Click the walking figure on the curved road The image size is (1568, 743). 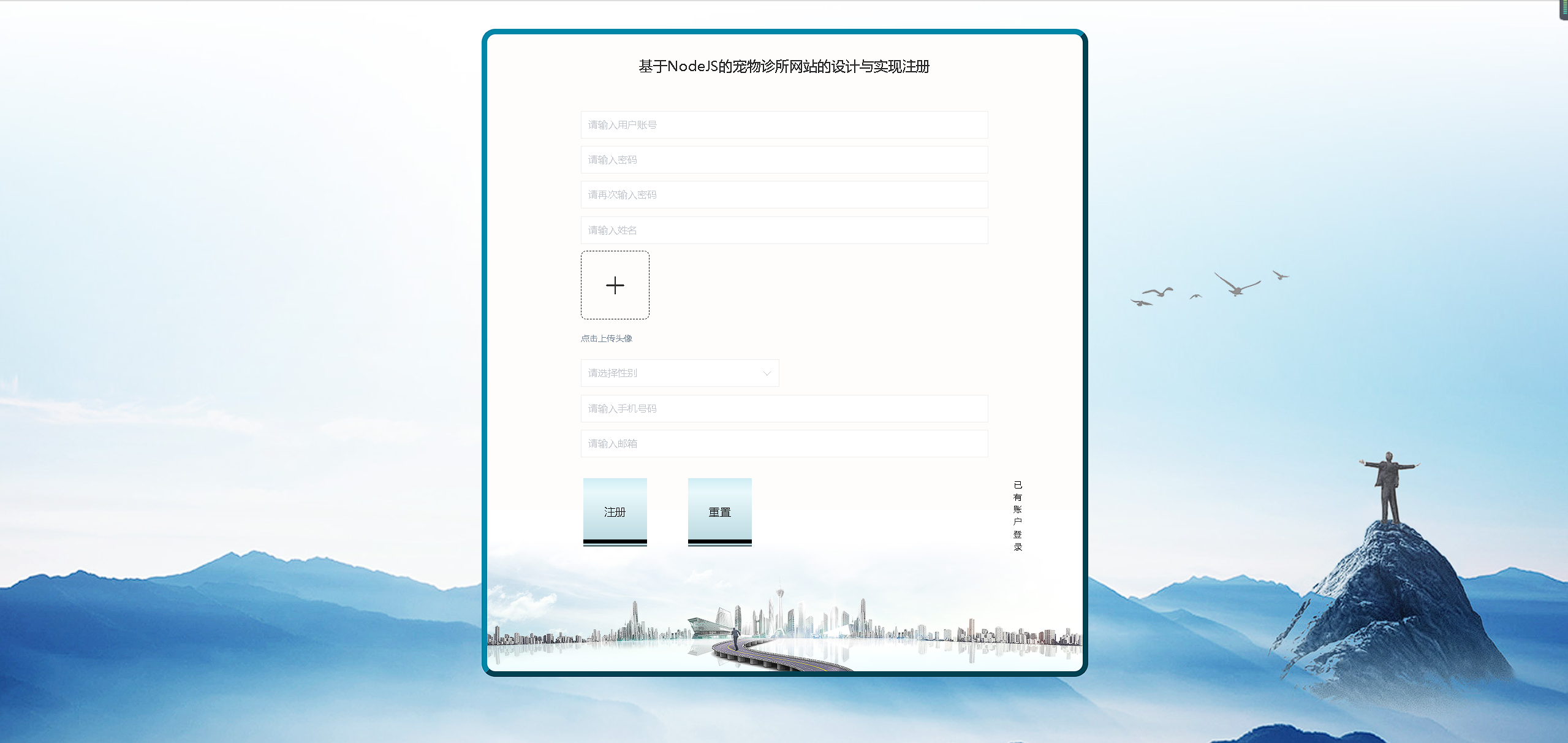735,638
